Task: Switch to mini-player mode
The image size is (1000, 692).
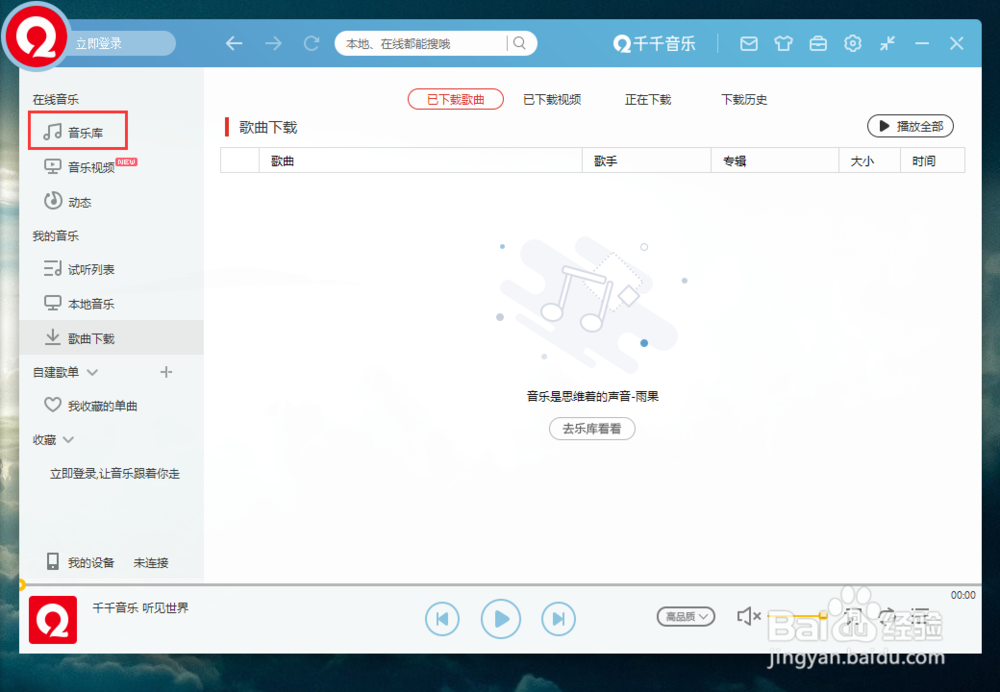Action: point(887,43)
